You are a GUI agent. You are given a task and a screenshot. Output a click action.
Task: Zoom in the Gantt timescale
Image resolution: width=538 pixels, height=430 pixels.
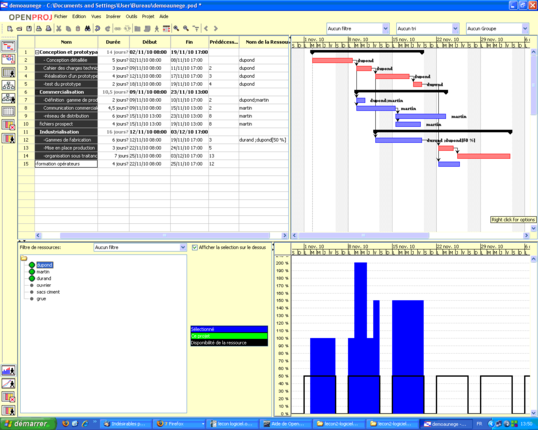176,28
